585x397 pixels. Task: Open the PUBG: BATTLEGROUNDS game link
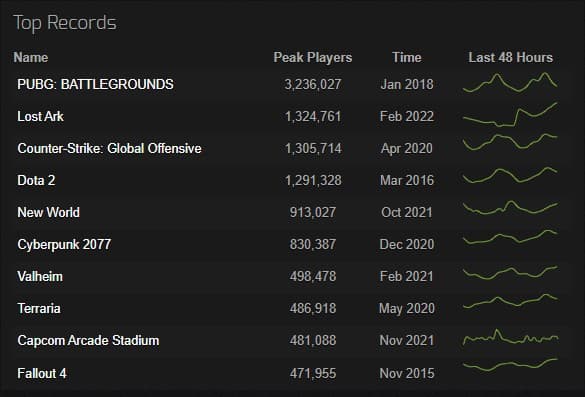tap(95, 84)
